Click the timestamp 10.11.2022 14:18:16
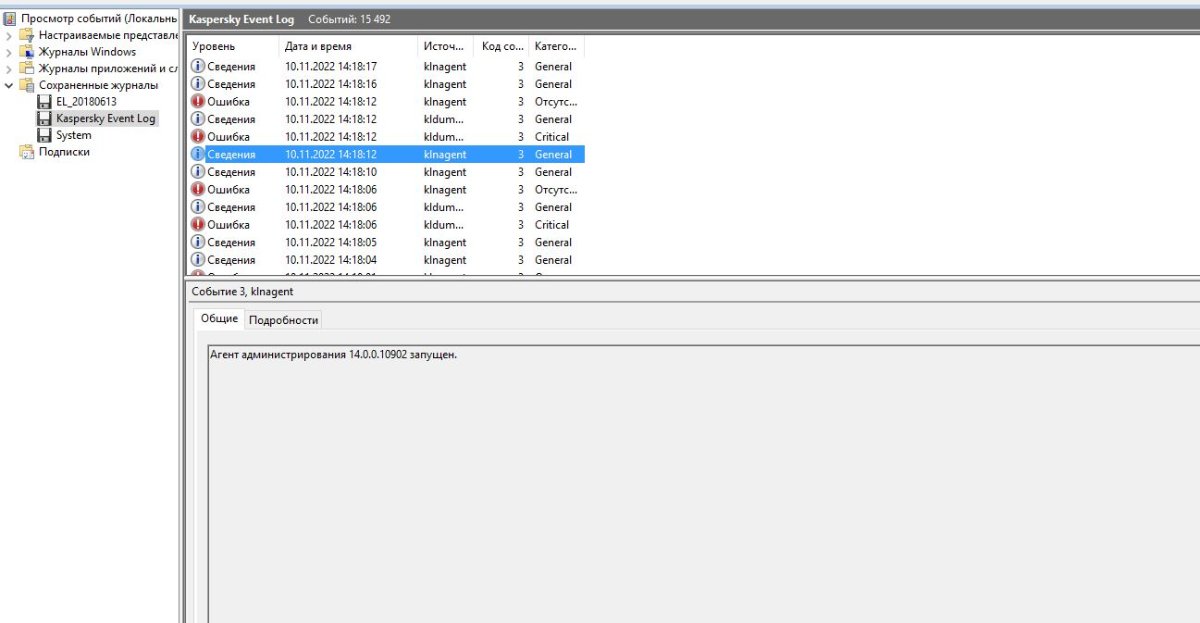 pos(331,84)
